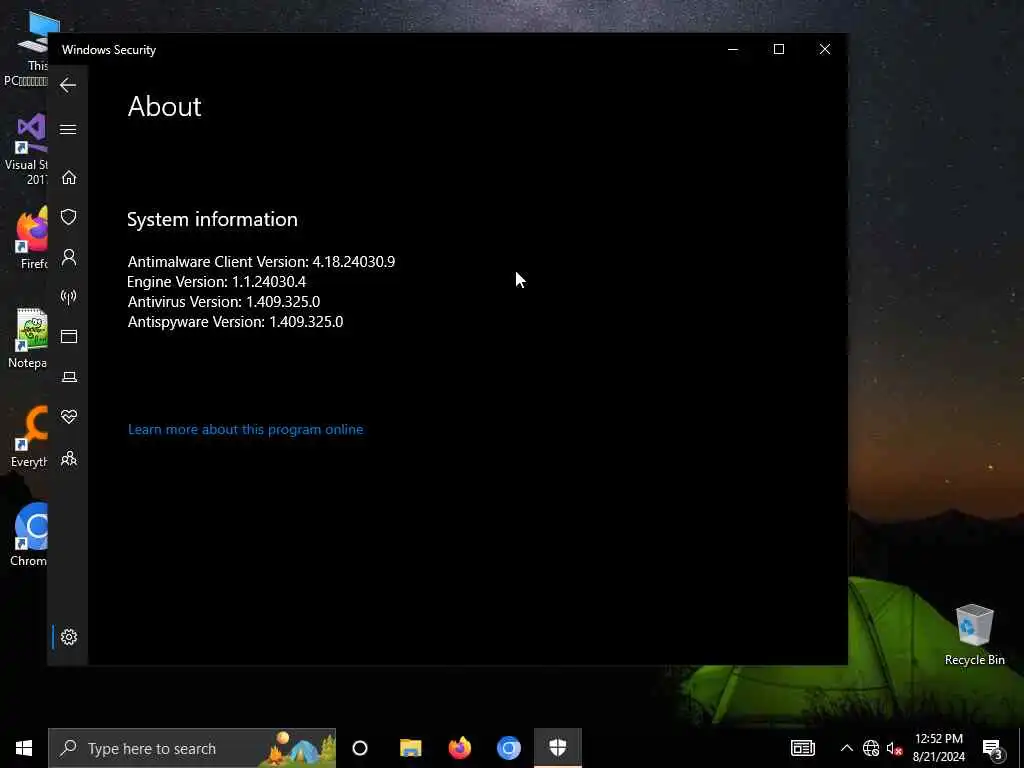Select the Recycle Bin desktop icon
The image size is (1024, 768).
click(974, 635)
